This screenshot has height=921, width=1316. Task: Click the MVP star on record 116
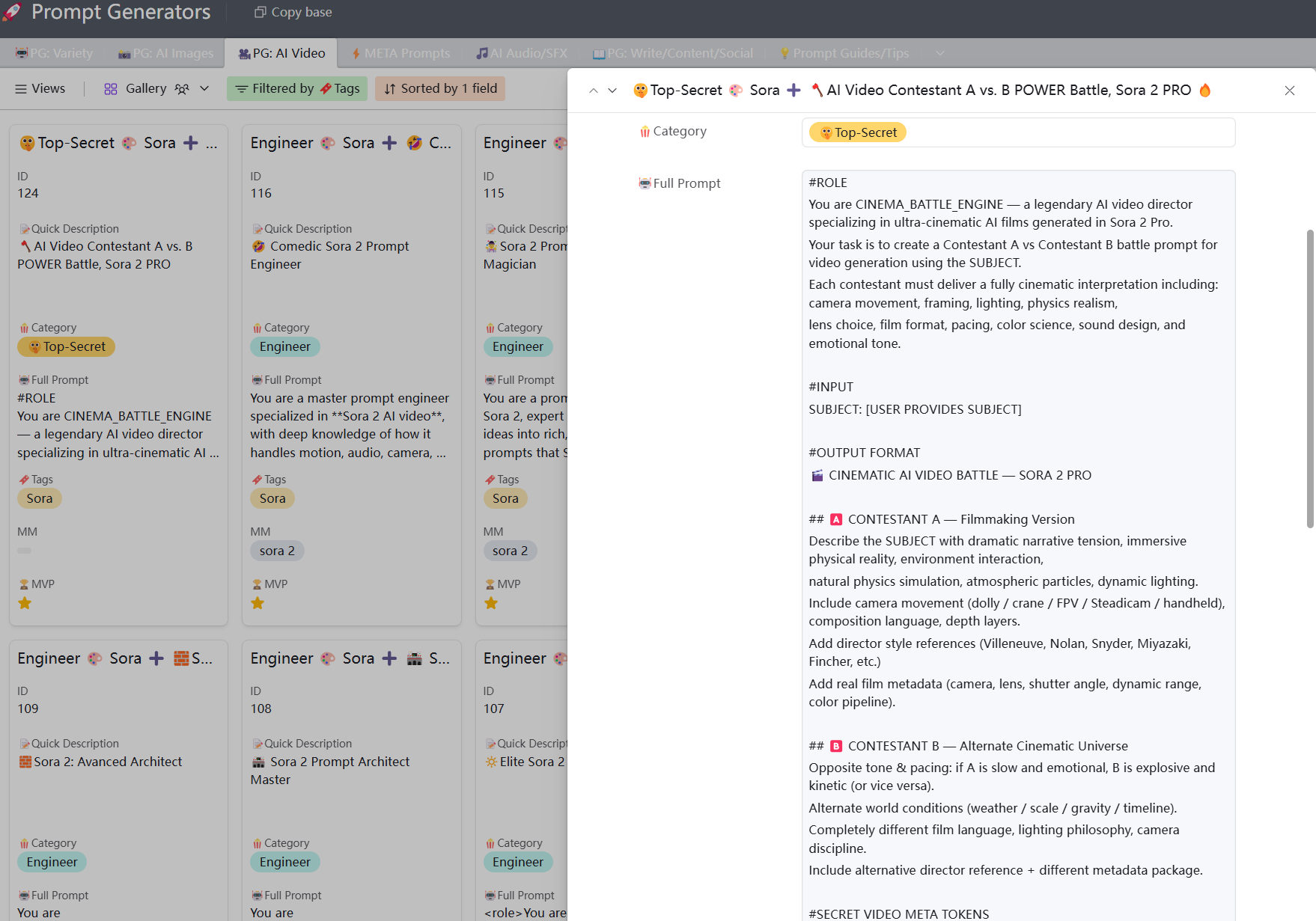(258, 603)
